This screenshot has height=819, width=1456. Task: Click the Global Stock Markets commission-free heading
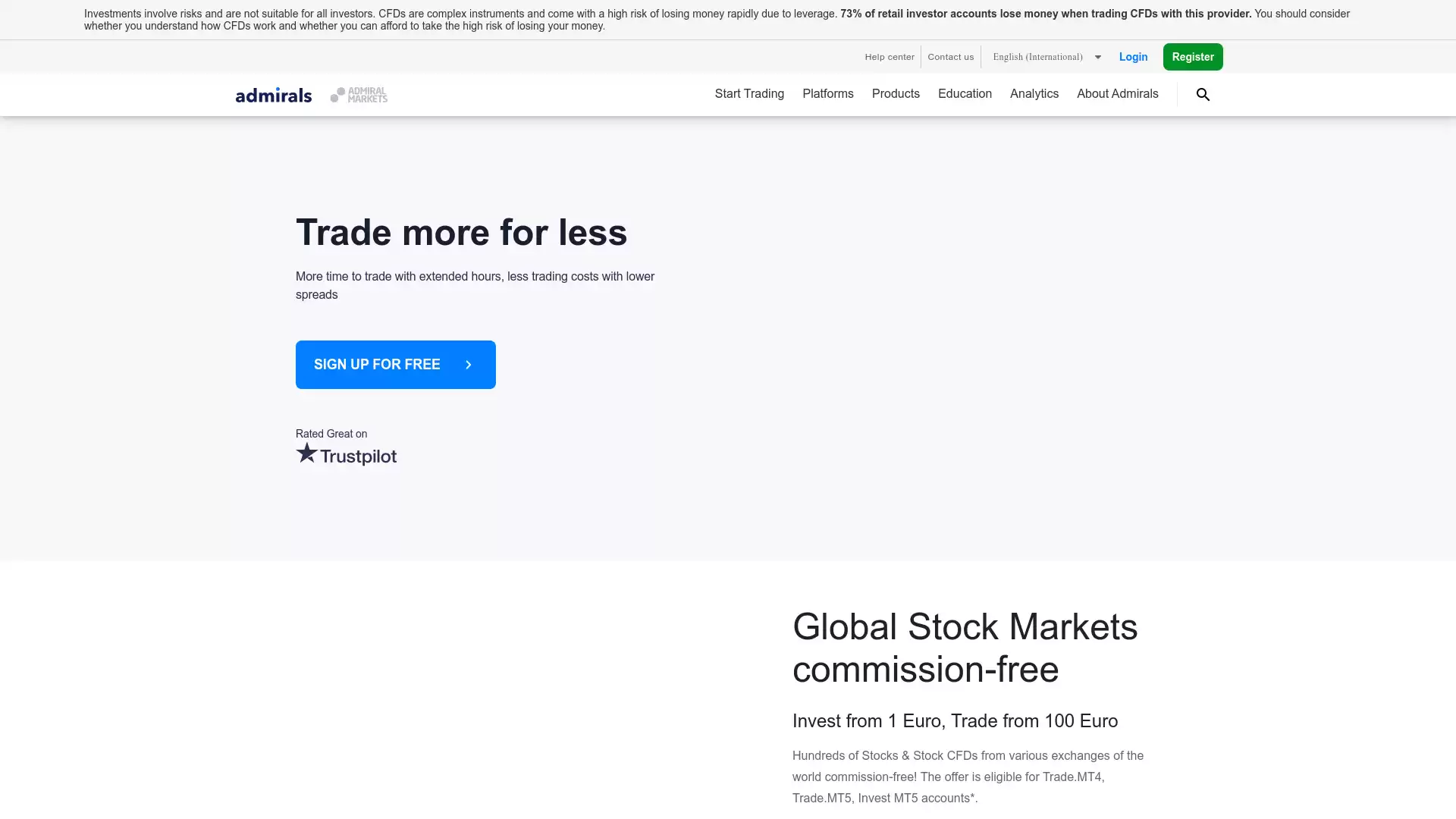click(x=965, y=648)
